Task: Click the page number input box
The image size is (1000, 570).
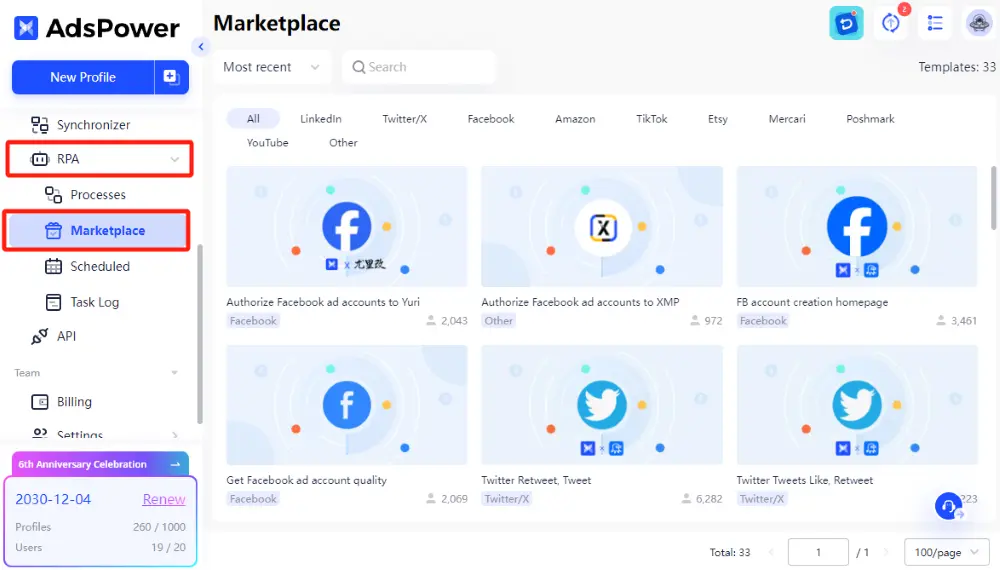Action: [818, 552]
